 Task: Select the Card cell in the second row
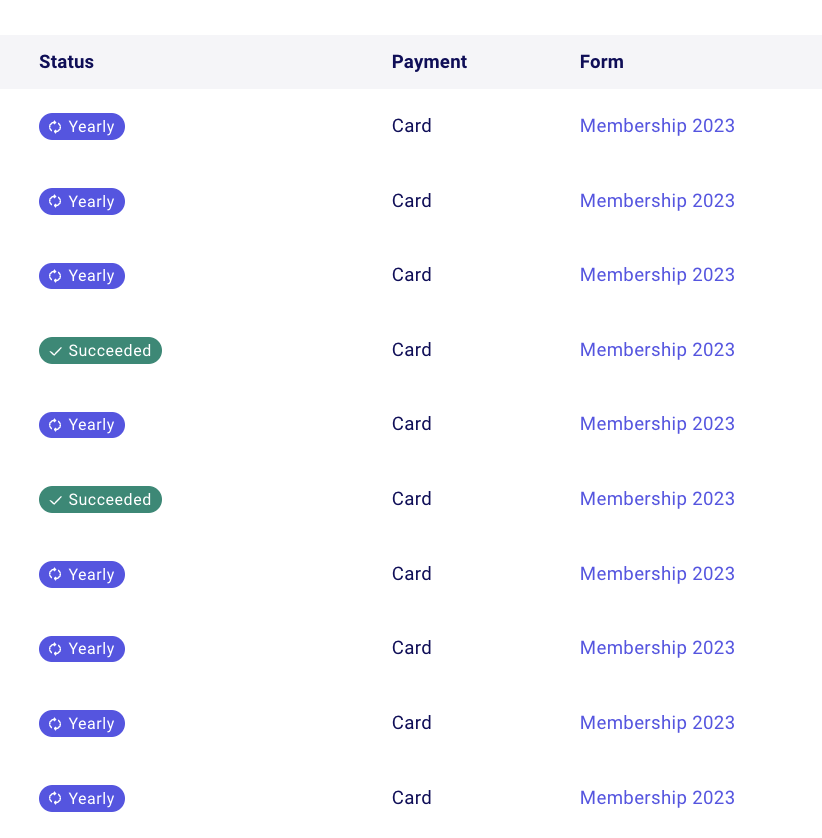click(x=412, y=201)
